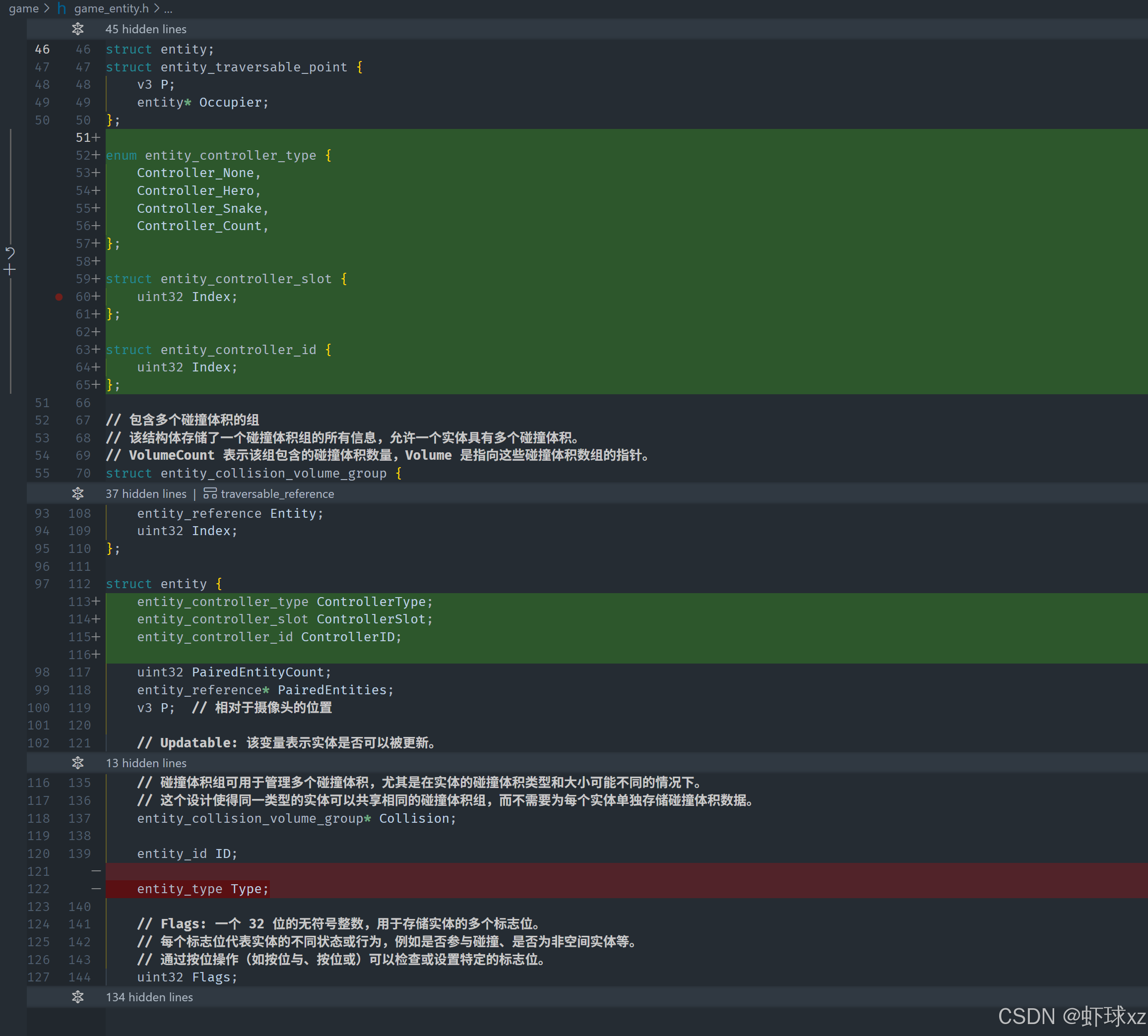Toggle the breakpoint dot on line 60

(x=59, y=297)
